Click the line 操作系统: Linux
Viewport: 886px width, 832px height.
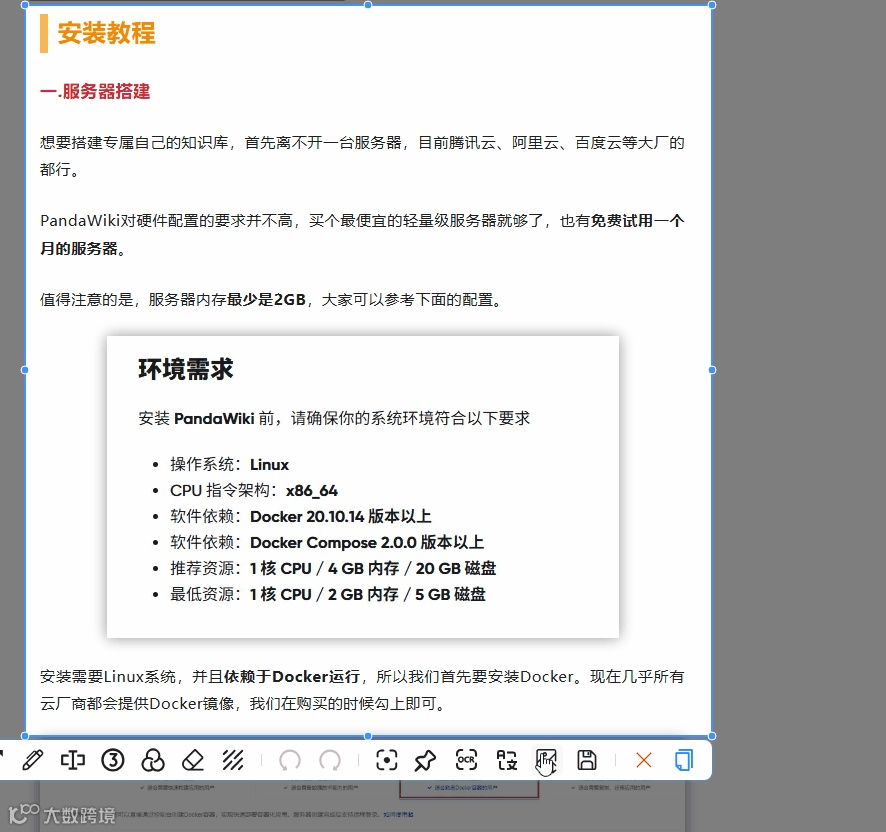[229, 465]
